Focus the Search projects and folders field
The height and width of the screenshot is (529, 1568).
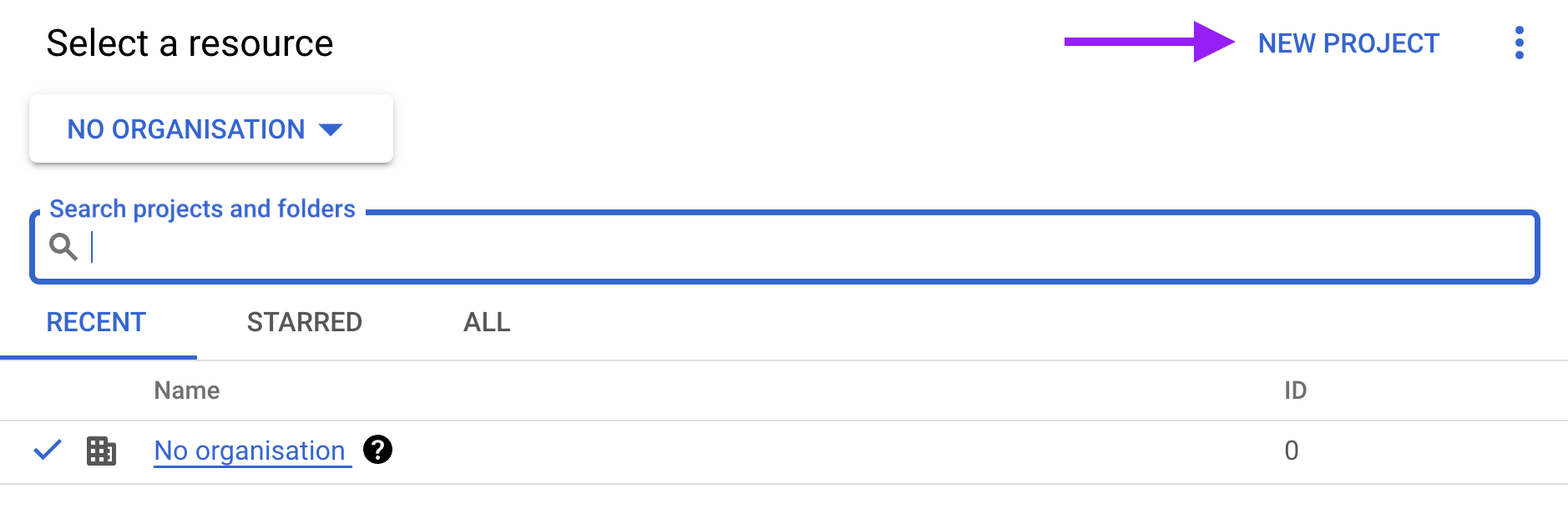pyautogui.click(x=785, y=247)
